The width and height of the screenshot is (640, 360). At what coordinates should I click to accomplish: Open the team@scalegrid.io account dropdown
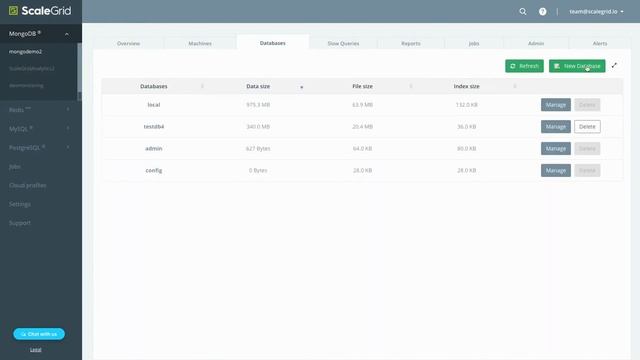pyautogui.click(x=596, y=11)
